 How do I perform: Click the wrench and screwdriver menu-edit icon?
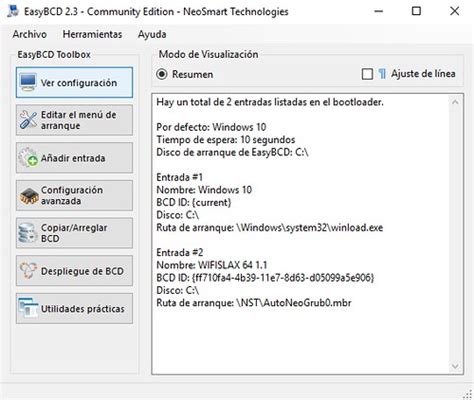click(x=28, y=120)
